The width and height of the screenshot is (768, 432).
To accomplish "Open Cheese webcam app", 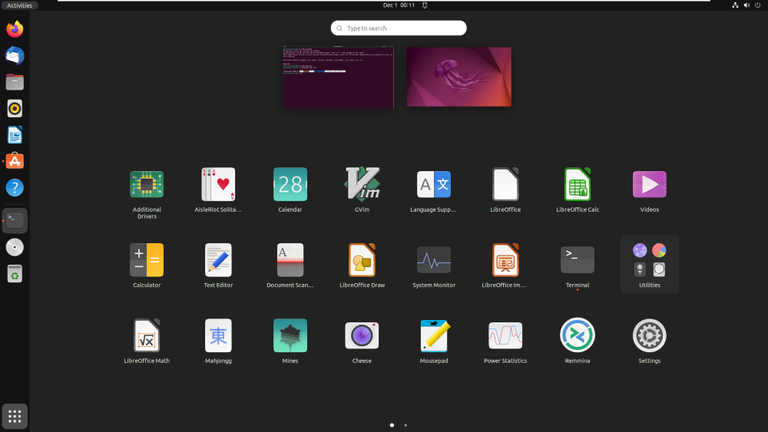I will pos(362,336).
